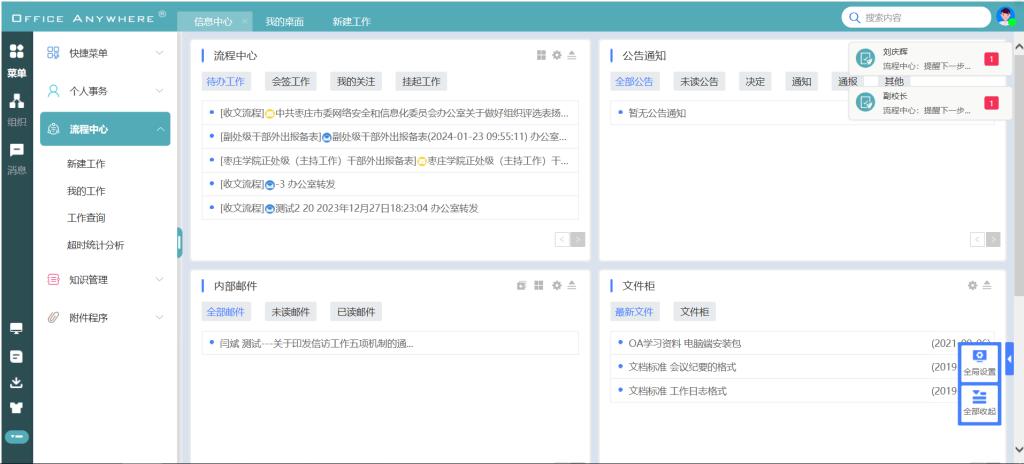Collapse the 内部邮件 panel with eject arrow

572,286
